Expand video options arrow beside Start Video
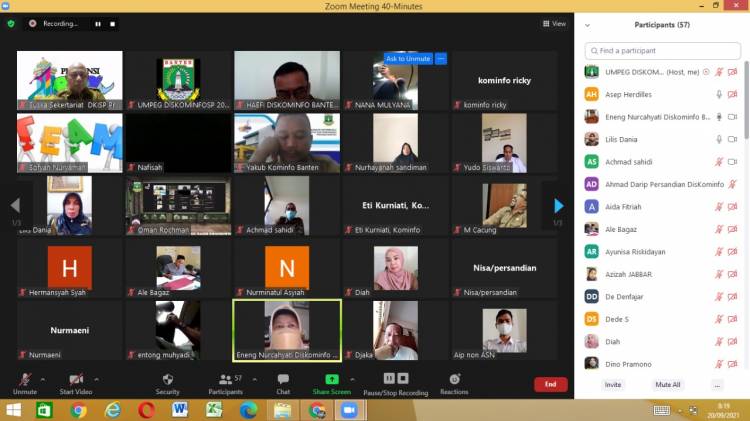 point(96,379)
